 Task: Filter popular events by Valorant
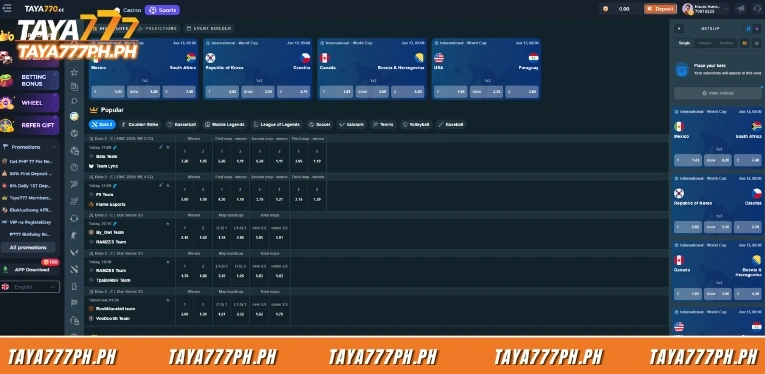click(x=351, y=124)
